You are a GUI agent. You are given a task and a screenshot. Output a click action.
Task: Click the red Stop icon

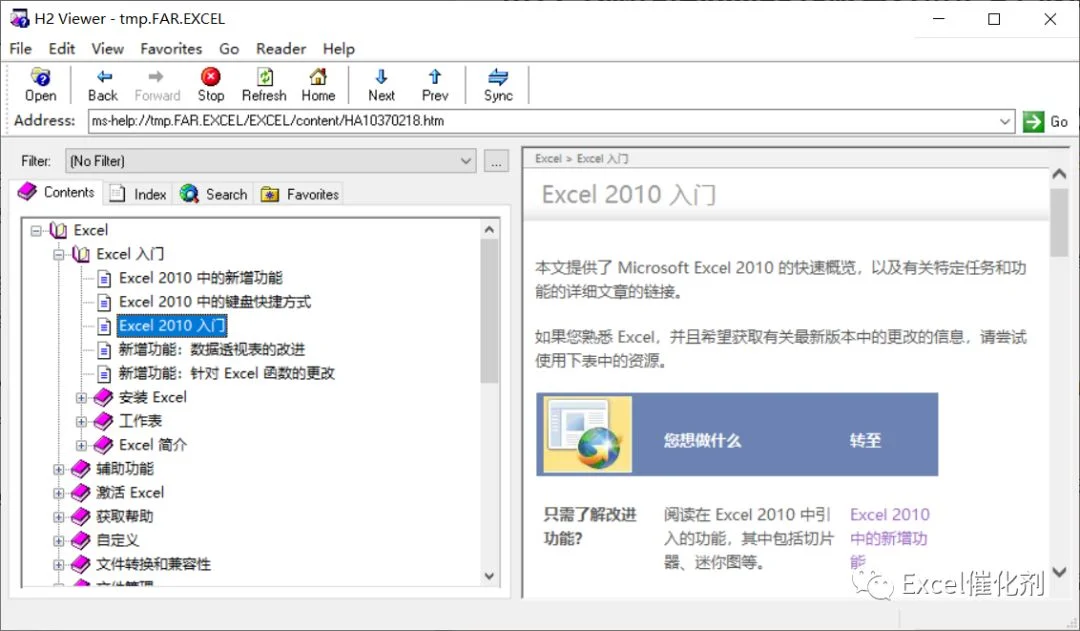pyautogui.click(x=211, y=76)
